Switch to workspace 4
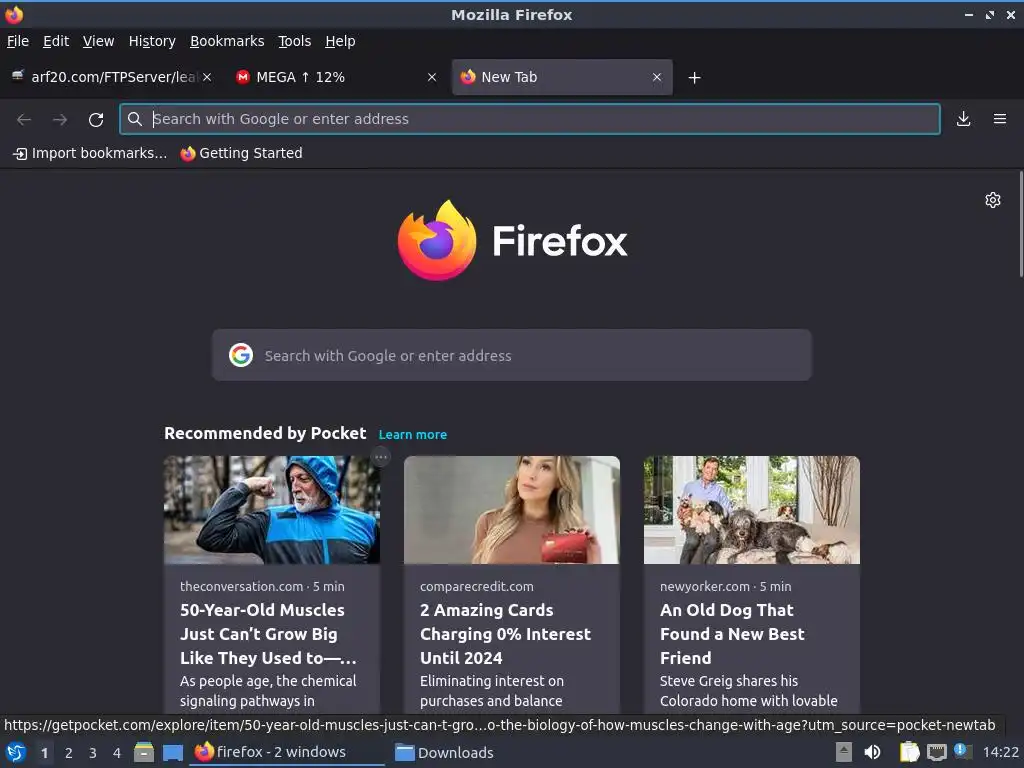 [117, 753]
